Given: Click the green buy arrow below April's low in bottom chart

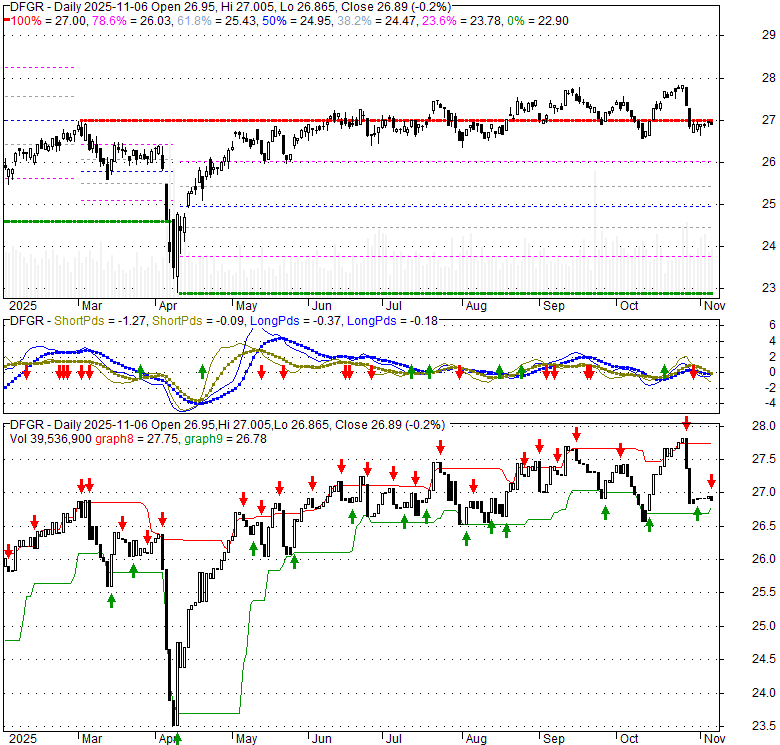Looking at the screenshot, I should [177, 738].
